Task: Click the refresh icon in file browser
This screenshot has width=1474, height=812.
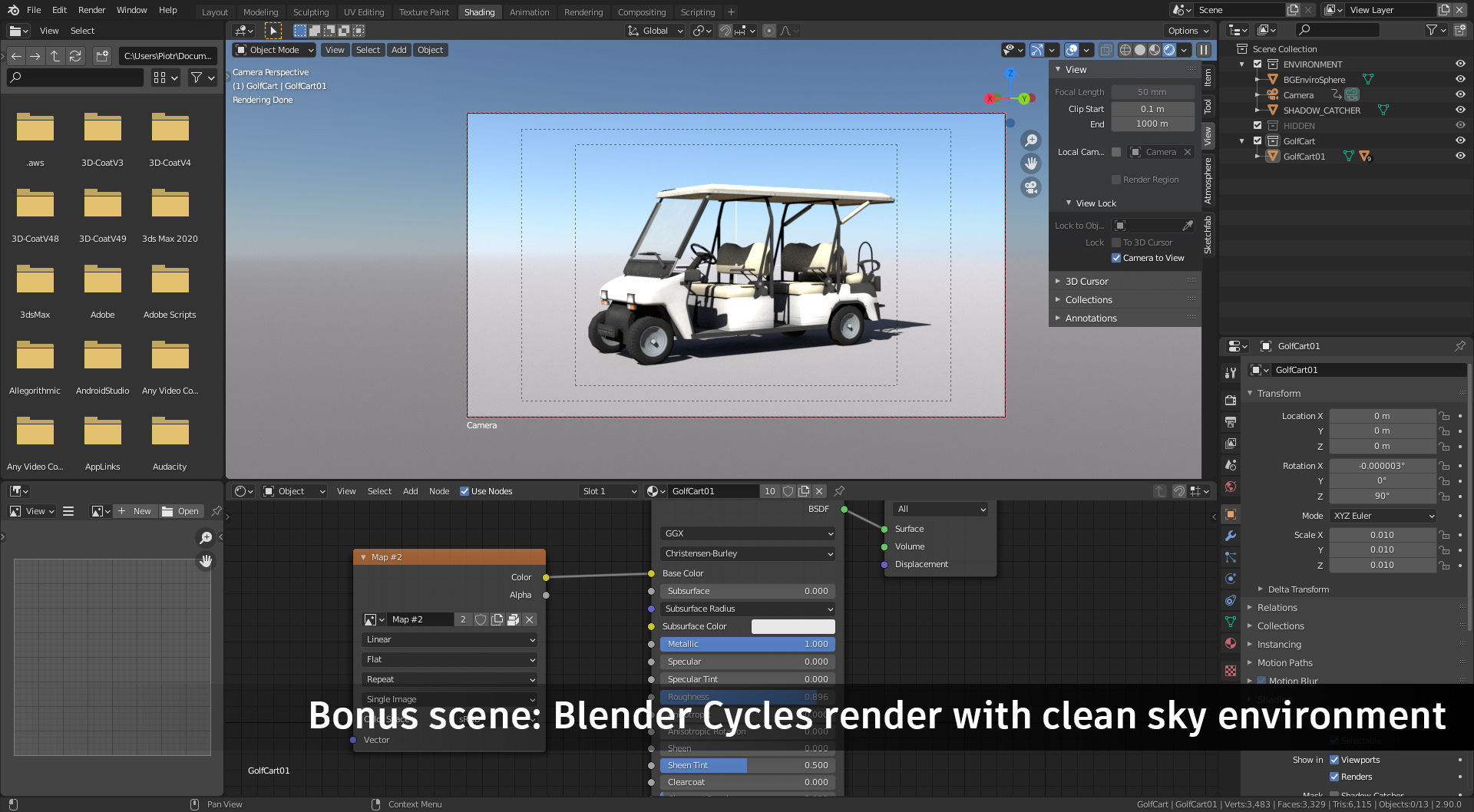Action: (x=75, y=56)
